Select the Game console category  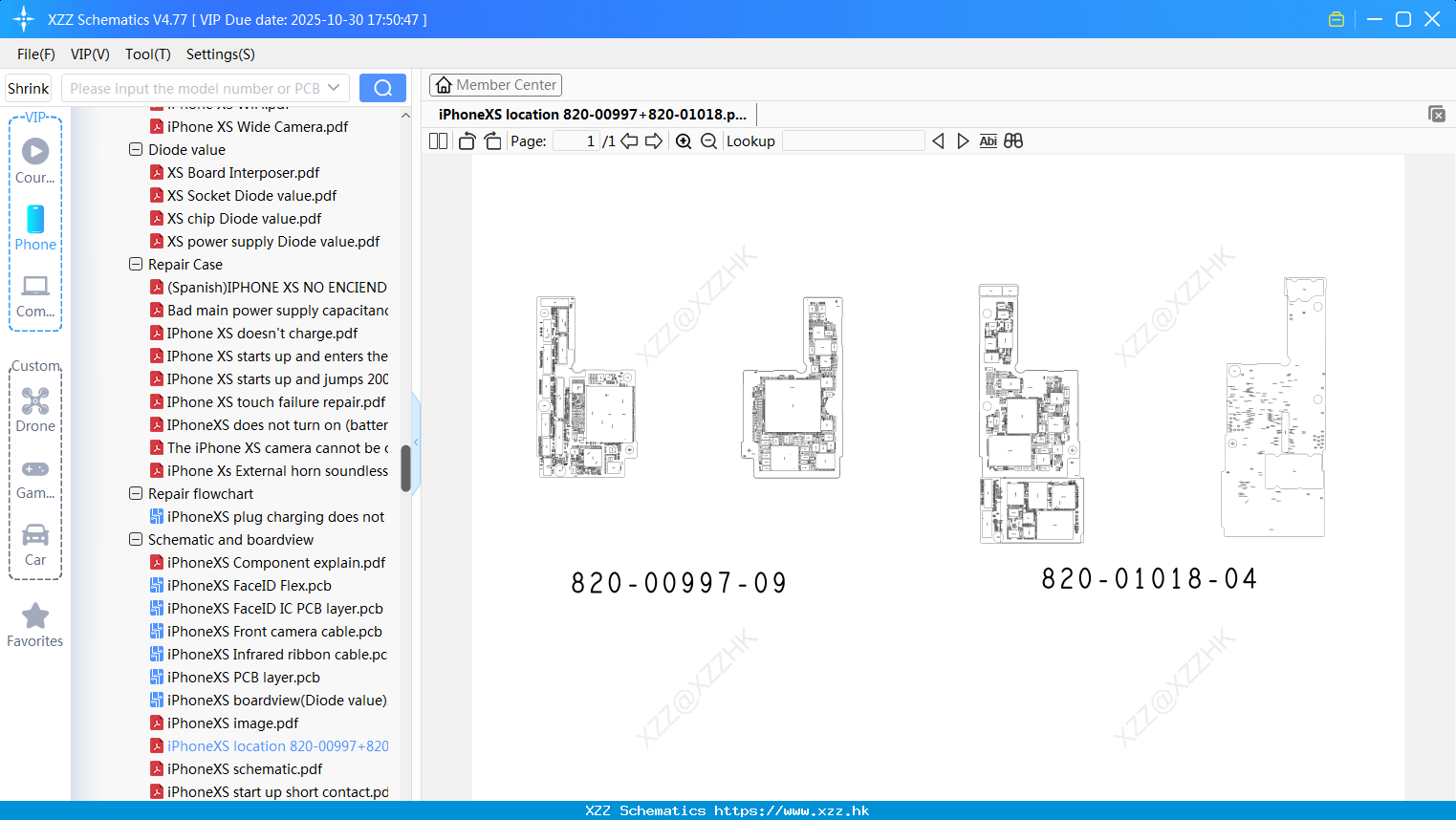(35, 478)
